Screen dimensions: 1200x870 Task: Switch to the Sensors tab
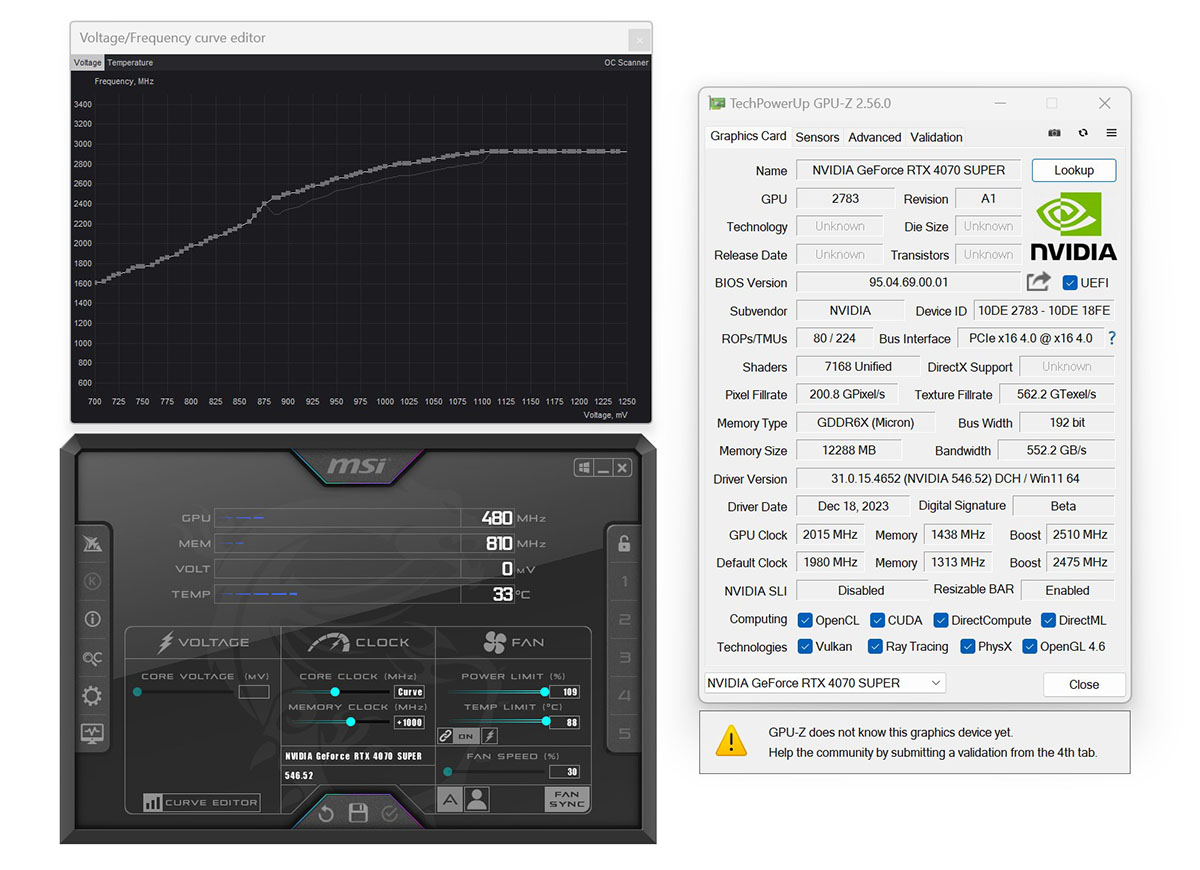coord(817,137)
